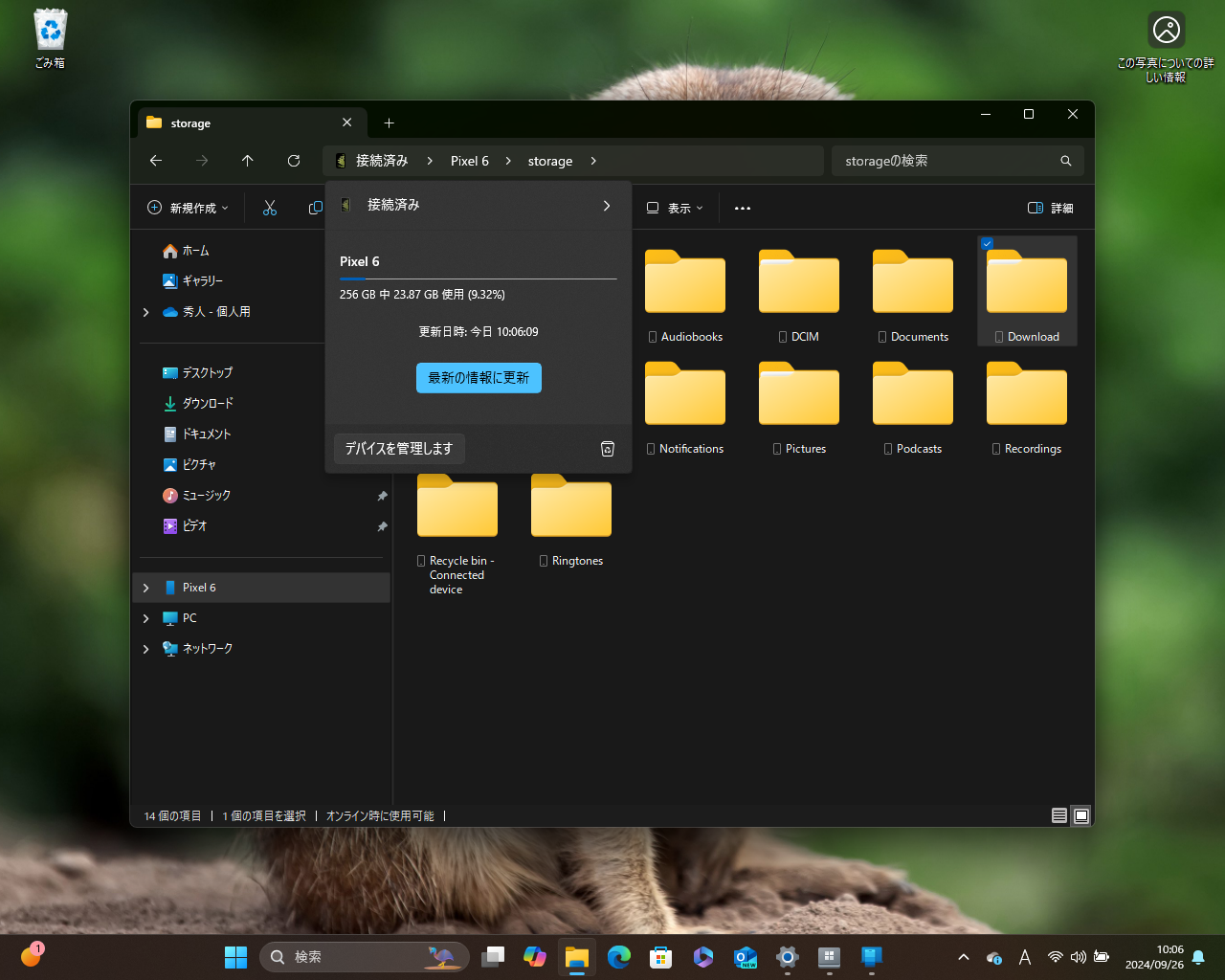
Task: Go back using the back arrow
Action: (x=156, y=161)
